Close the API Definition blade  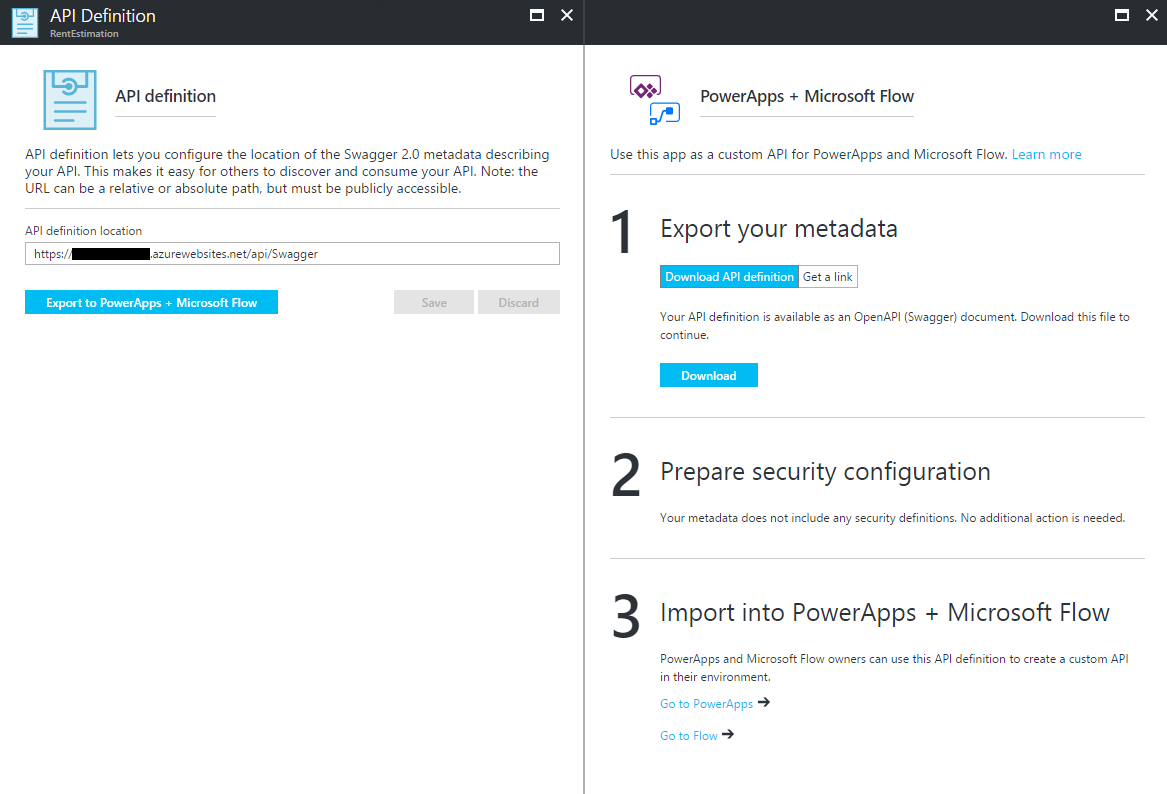[x=566, y=15]
